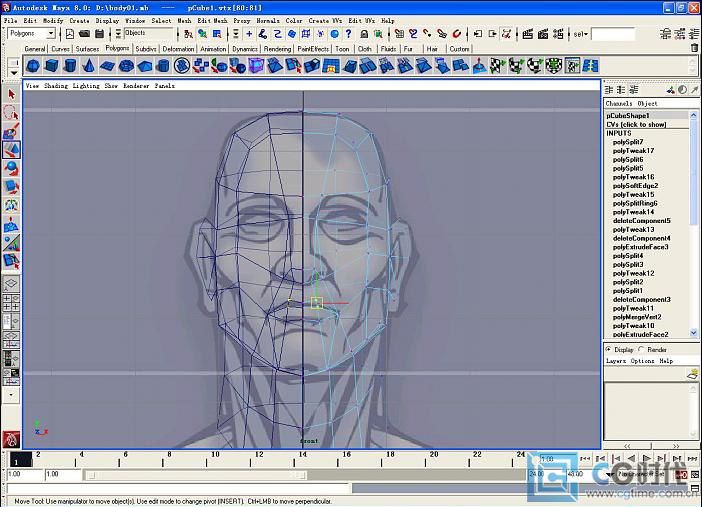Viewport: 702px width, 507px height.
Task: Open the viewport Panels menu
Action: point(165,86)
